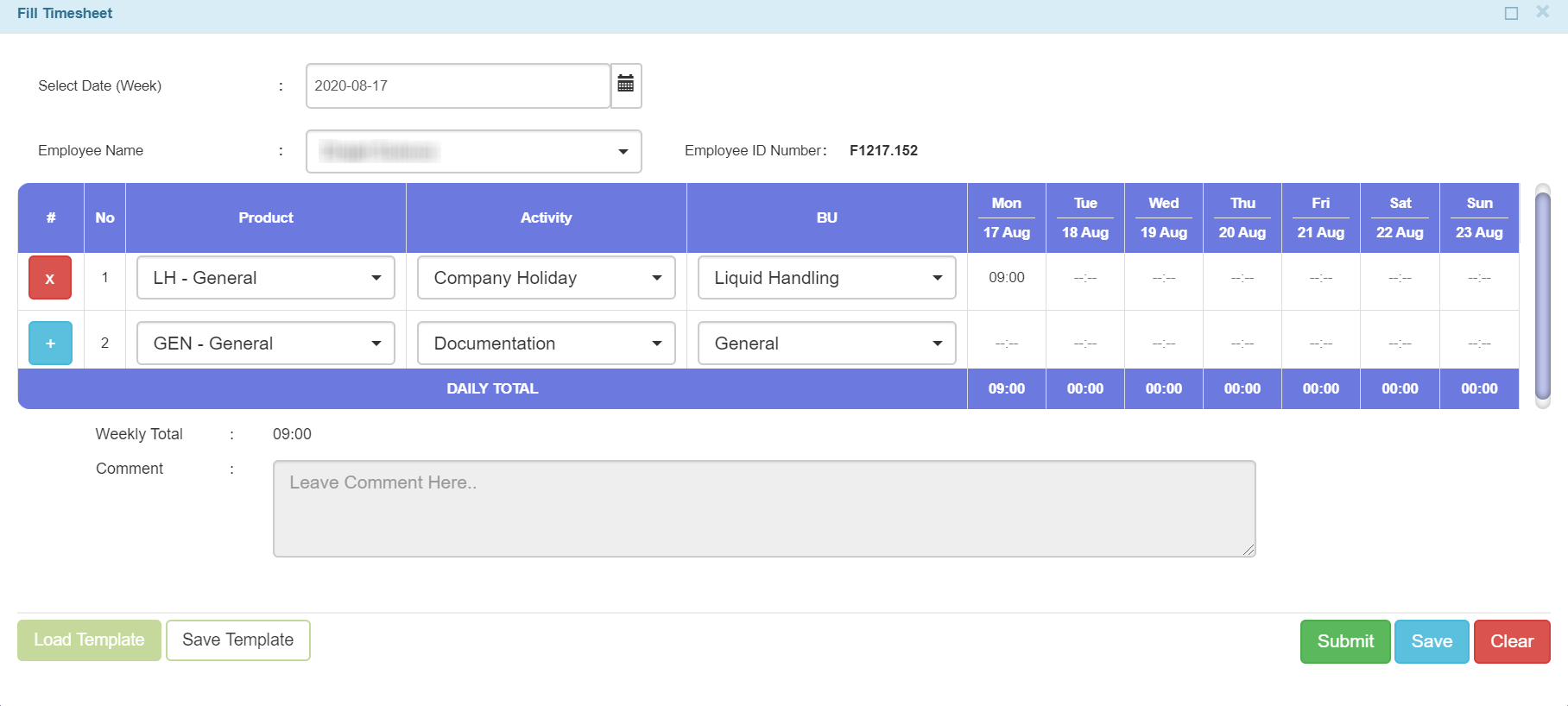Open the calendar date picker icon

coord(626,85)
